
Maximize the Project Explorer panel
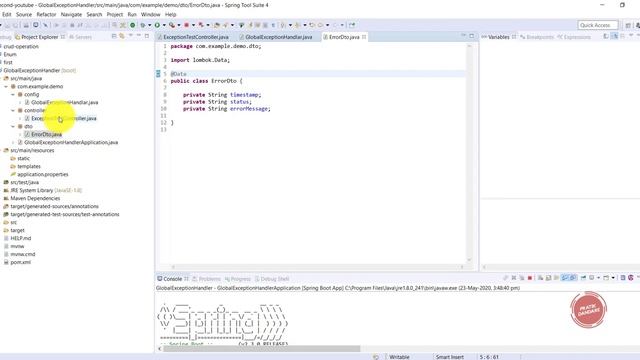pos(147,36)
